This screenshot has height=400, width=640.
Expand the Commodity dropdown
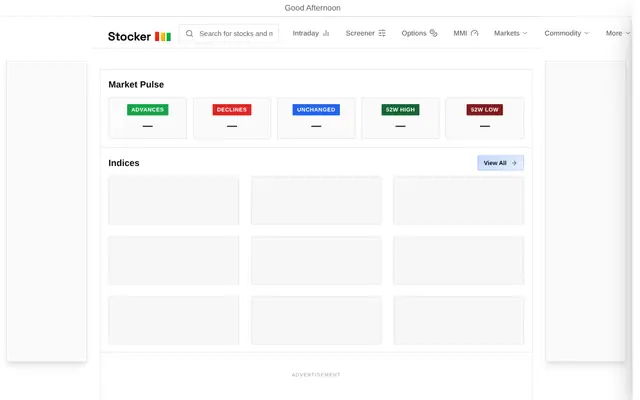(x=567, y=33)
